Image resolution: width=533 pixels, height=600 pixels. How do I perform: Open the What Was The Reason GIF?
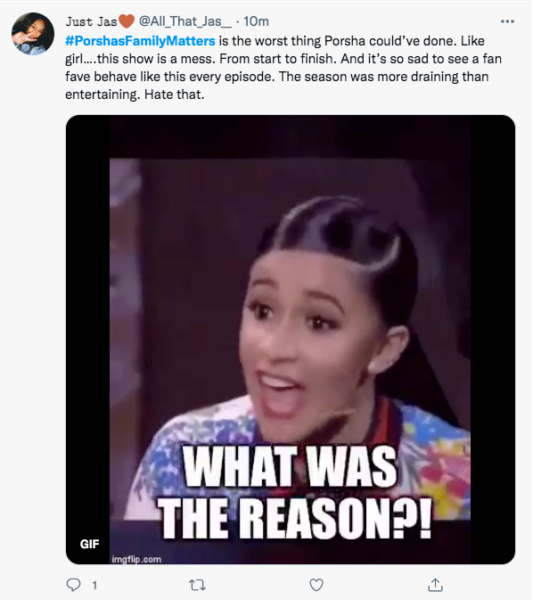coord(290,339)
